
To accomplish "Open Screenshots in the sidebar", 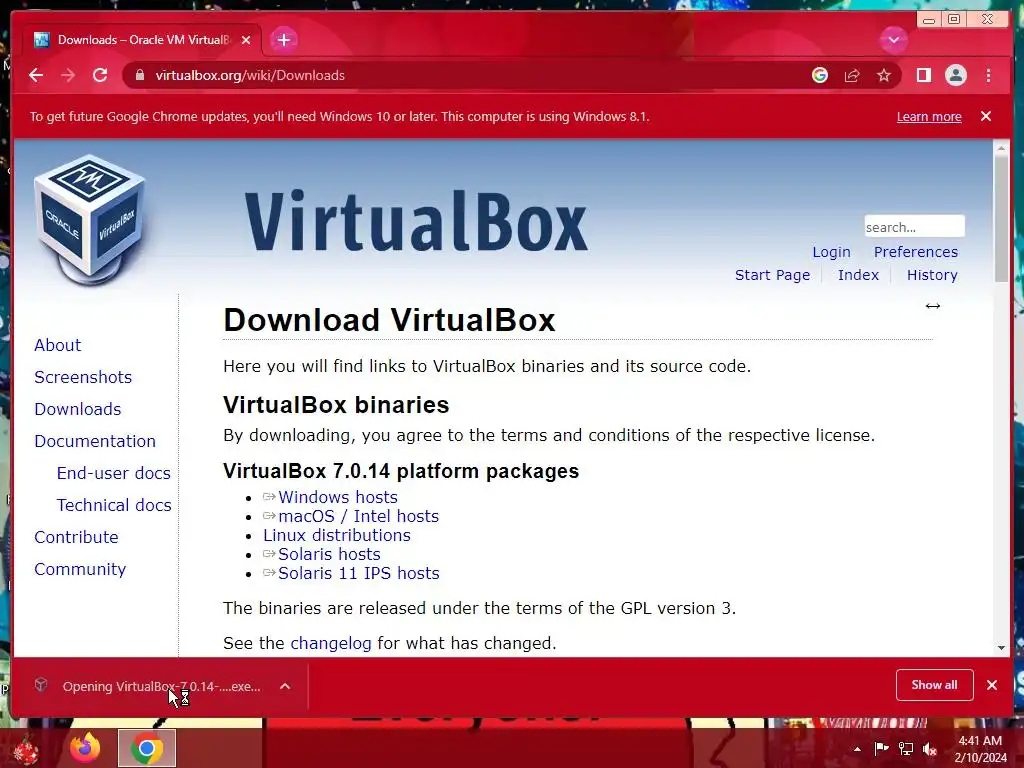I will click(x=83, y=377).
